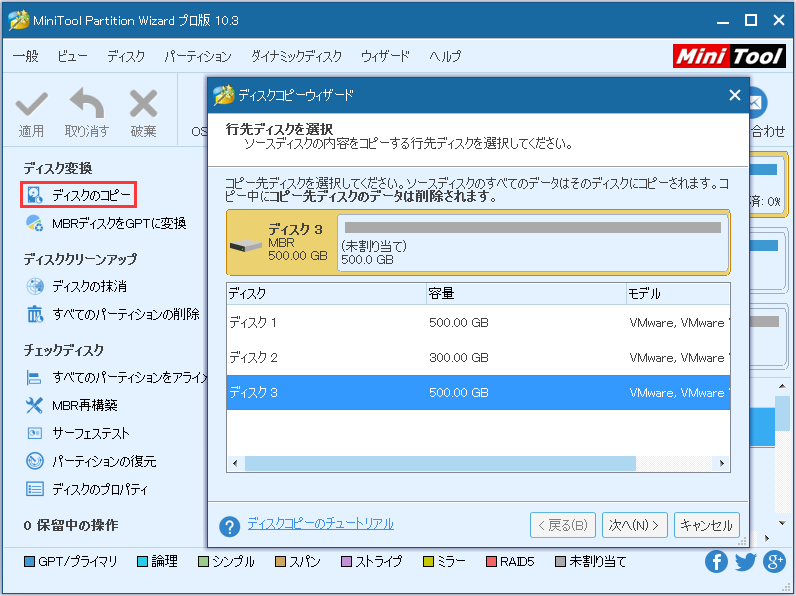Open the ビュー menu
Viewport: 796px width, 596px height.
point(72,56)
